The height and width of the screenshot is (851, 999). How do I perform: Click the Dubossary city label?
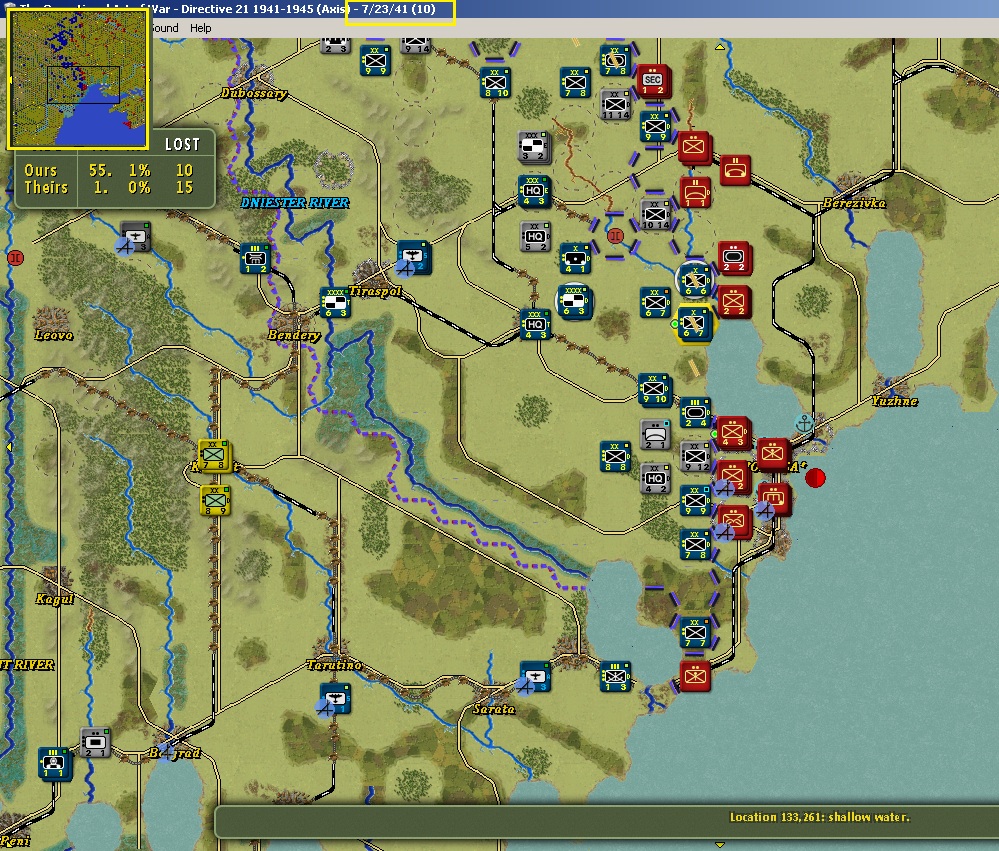click(254, 93)
